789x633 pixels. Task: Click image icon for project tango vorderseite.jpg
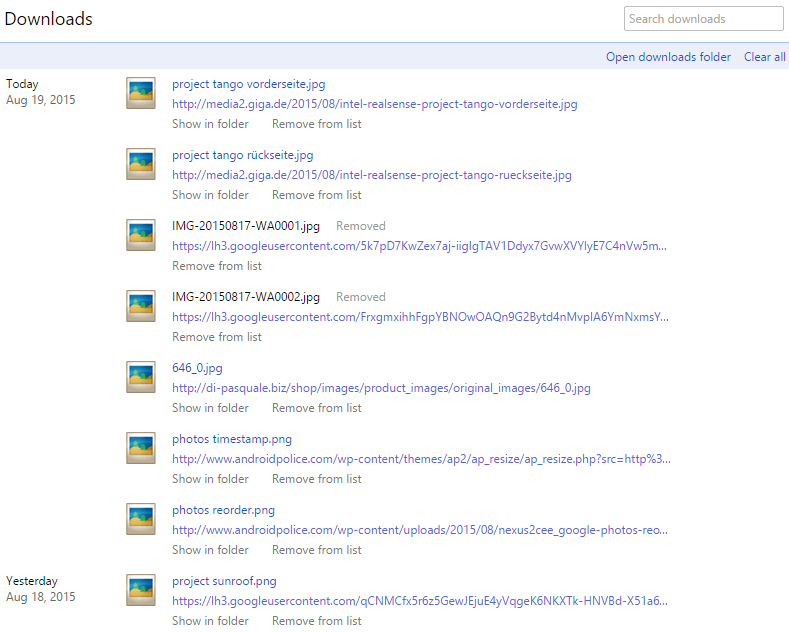coord(141,93)
